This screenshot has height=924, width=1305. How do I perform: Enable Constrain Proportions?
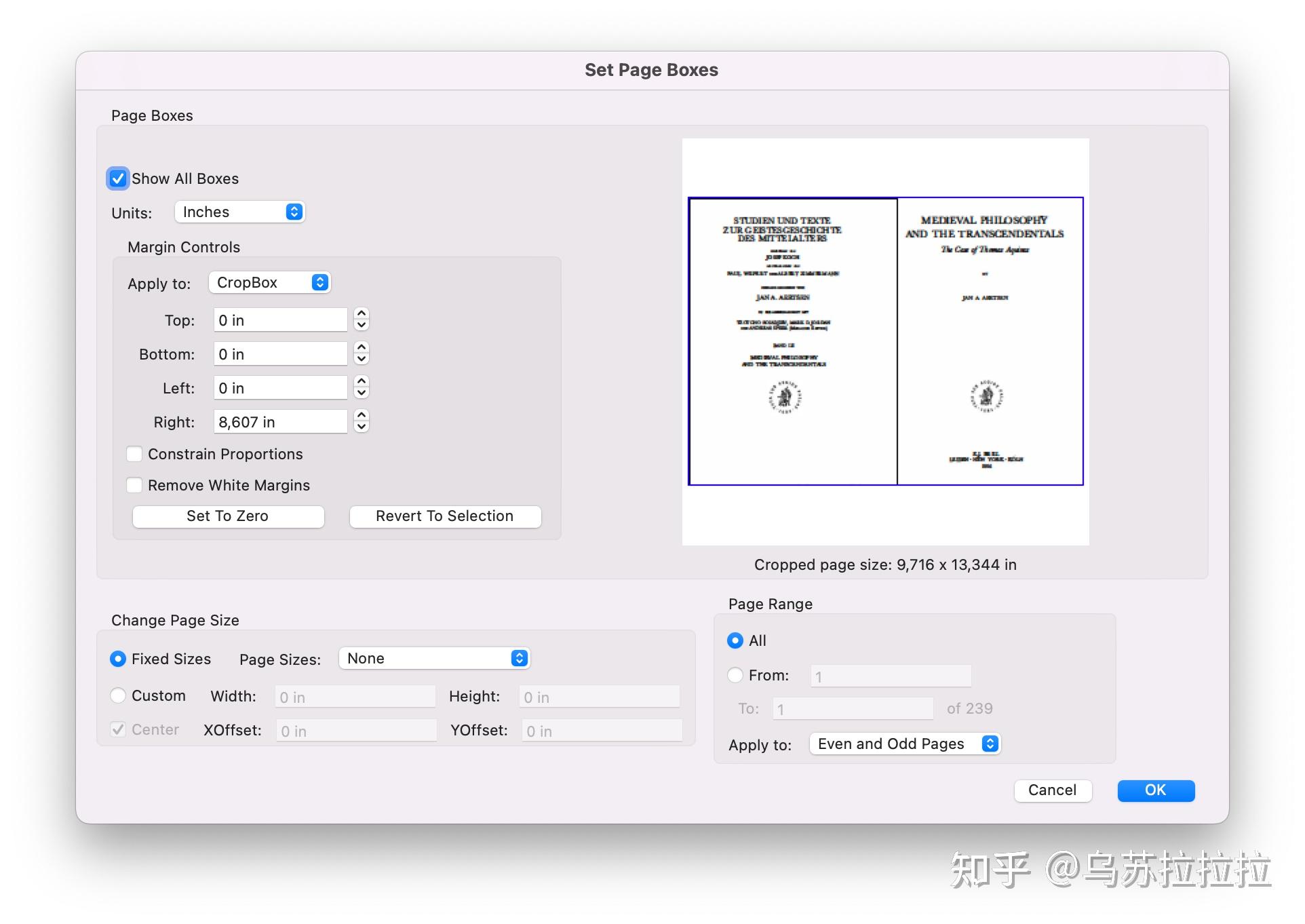[x=134, y=453]
